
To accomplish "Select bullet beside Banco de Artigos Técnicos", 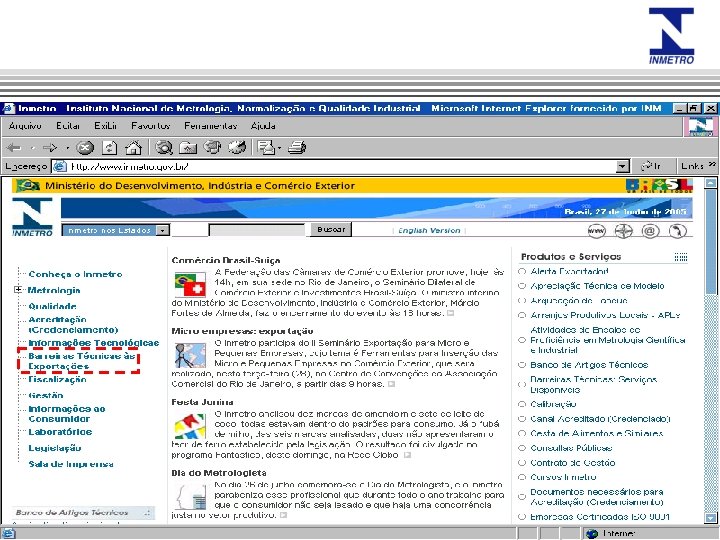I will [522, 365].
